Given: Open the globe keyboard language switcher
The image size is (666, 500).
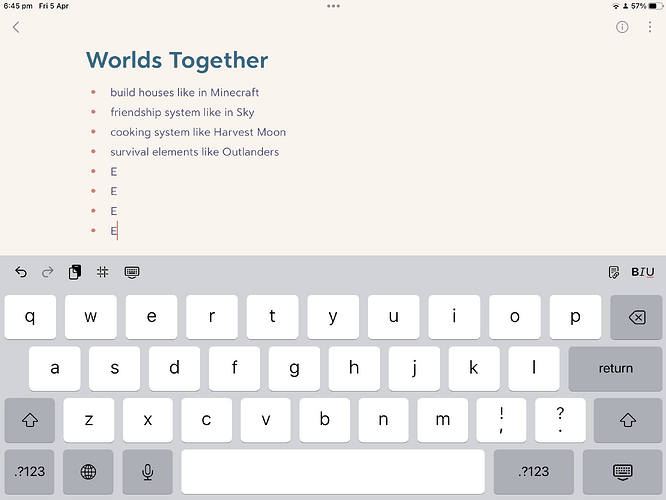Looking at the screenshot, I should pyautogui.click(x=88, y=472).
